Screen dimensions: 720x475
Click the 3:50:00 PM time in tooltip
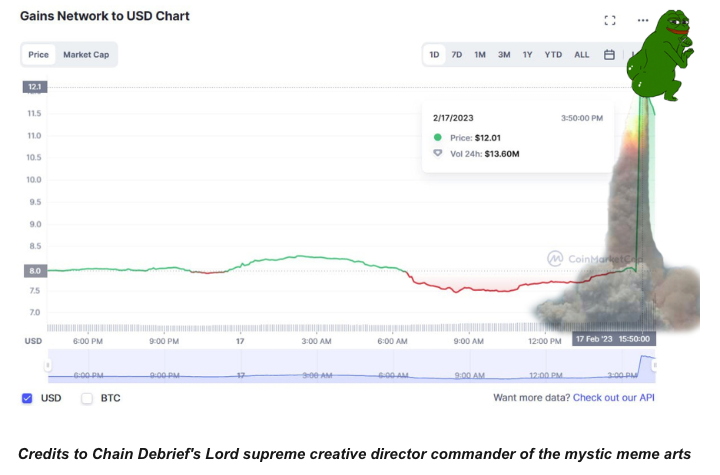pyautogui.click(x=582, y=118)
